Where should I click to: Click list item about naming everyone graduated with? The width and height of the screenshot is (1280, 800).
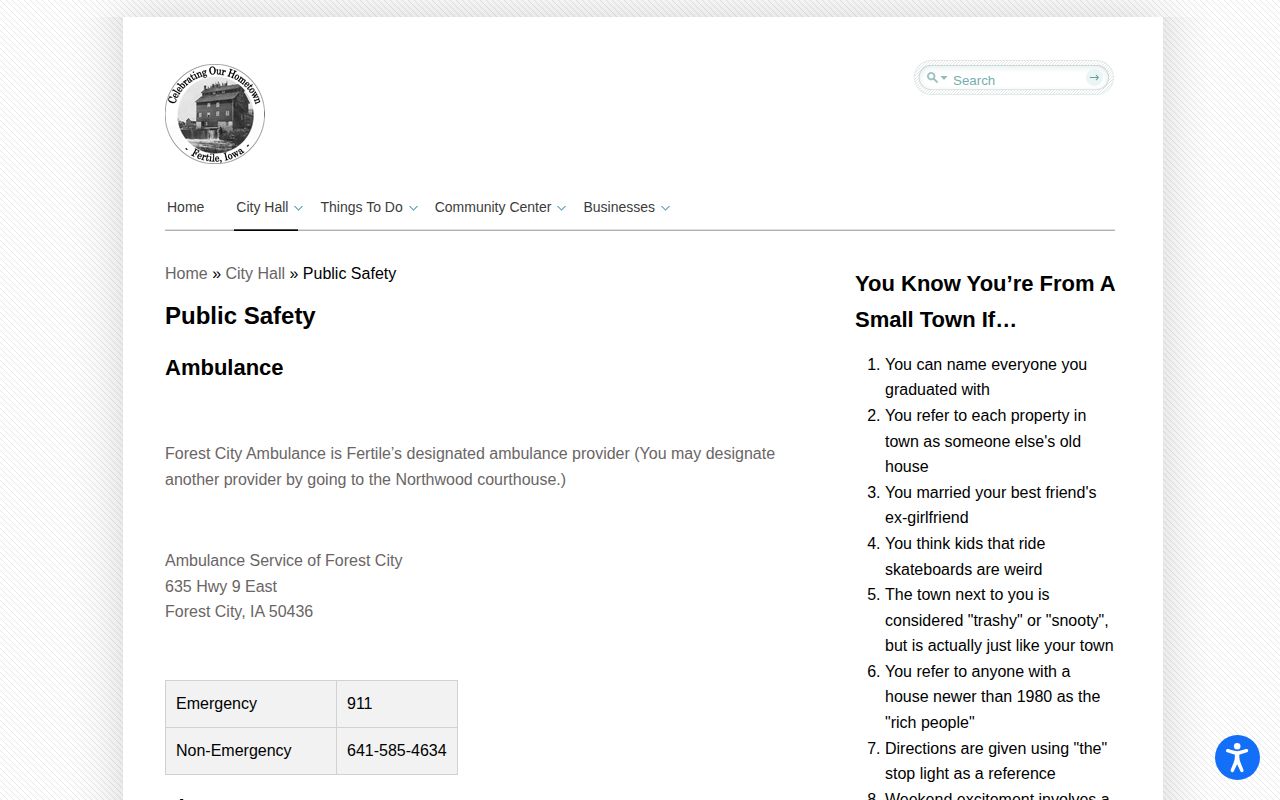pos(986,377)
